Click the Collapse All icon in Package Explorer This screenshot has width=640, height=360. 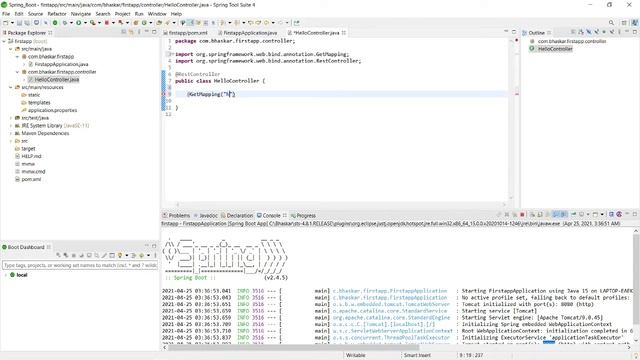coord(124,32)
